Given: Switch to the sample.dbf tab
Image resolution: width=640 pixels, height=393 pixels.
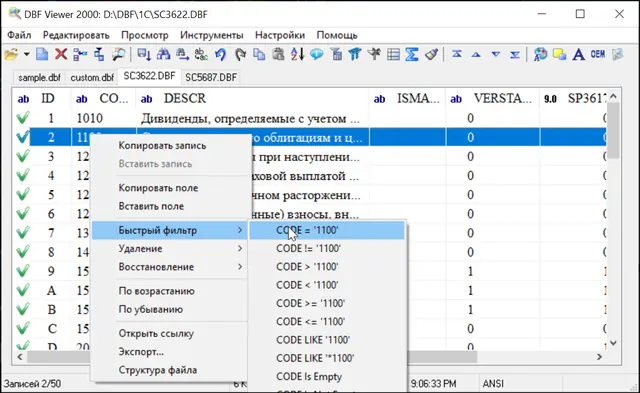Looking at the screenshot, I should point(39,78).
